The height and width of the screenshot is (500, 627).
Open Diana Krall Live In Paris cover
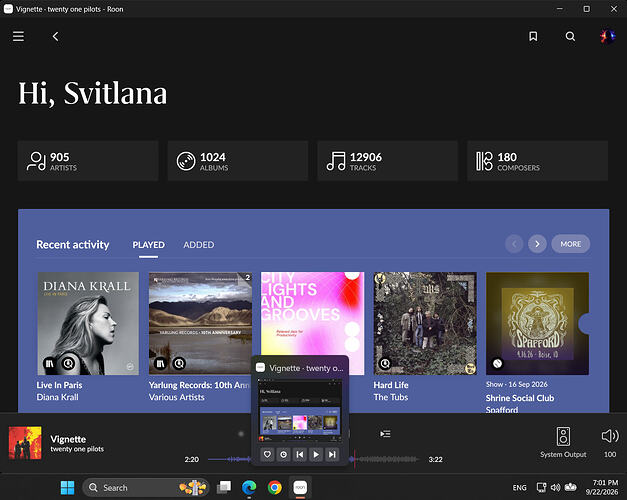[88, 324]
